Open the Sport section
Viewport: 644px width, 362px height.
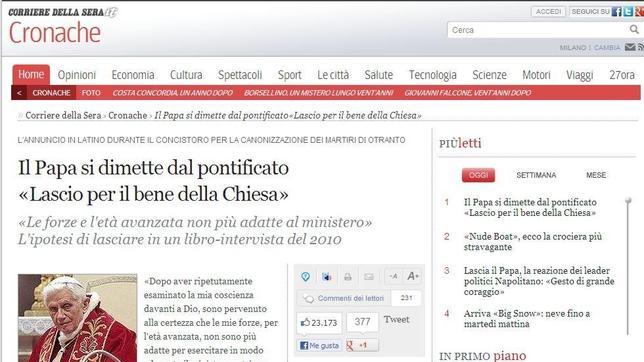click(x=290, y=75)
